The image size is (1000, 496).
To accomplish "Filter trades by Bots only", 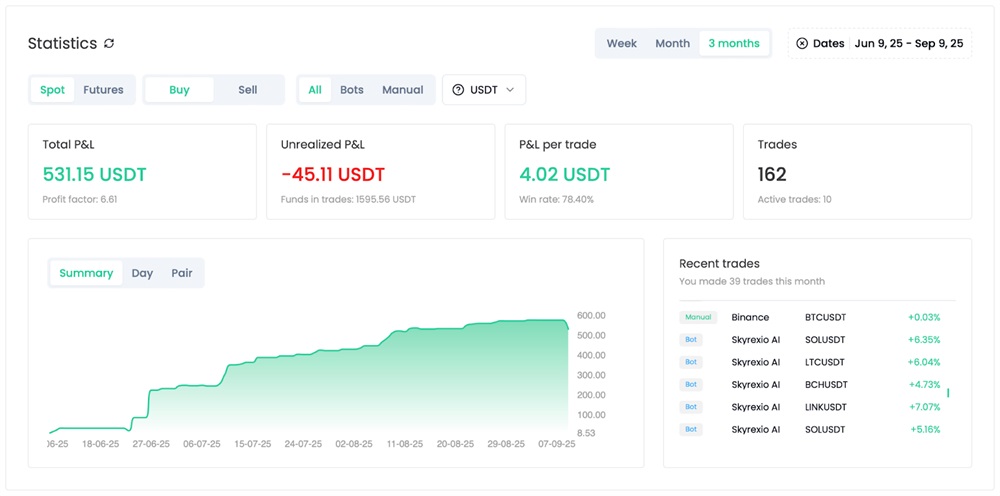I will coord(351,90).
